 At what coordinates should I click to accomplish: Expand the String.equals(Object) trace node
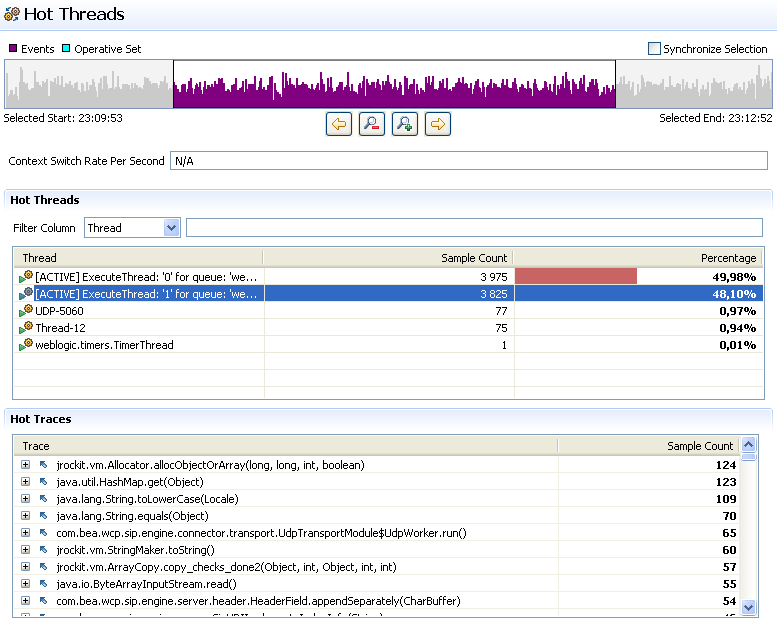coord(26,516)
